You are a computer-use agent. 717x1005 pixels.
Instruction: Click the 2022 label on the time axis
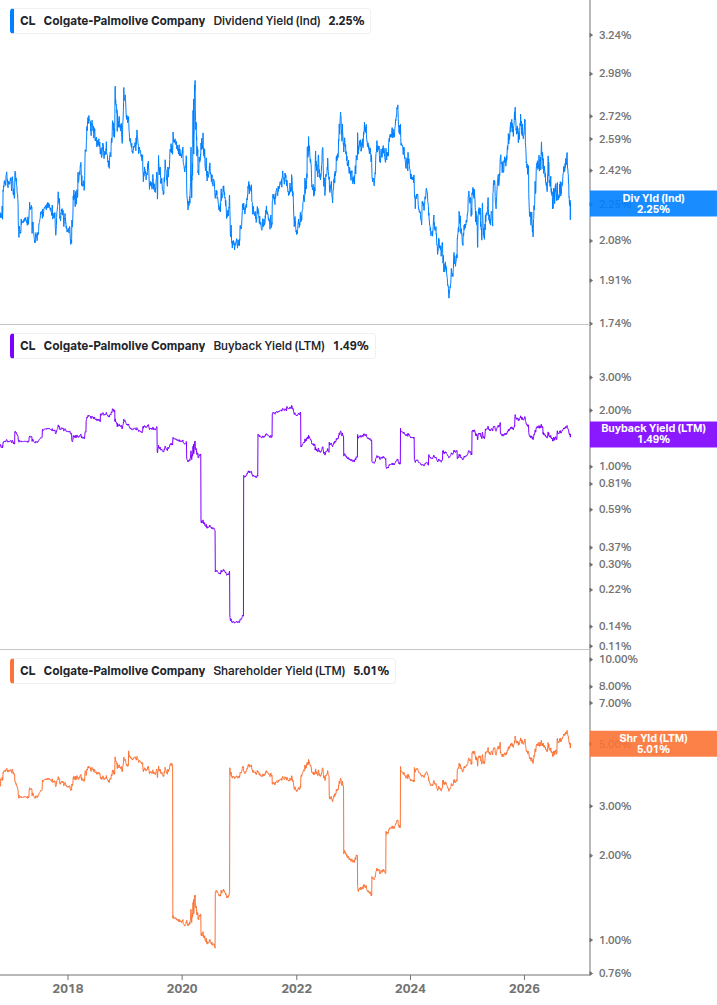297,988
